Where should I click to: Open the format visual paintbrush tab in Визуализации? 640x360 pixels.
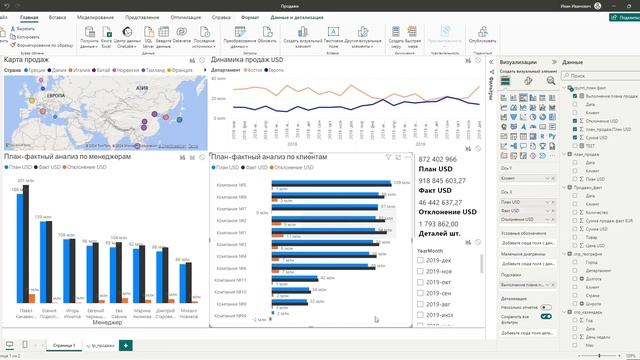(528, 81)
